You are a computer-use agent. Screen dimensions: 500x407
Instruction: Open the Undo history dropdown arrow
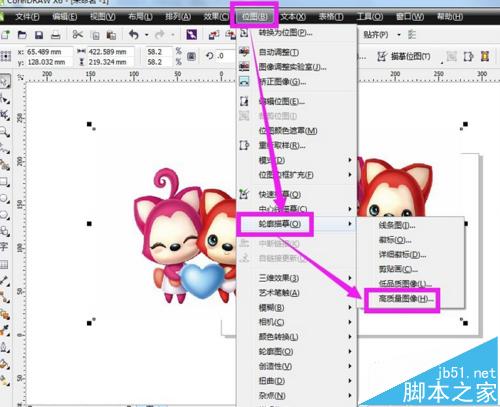(x=146, y=35)
